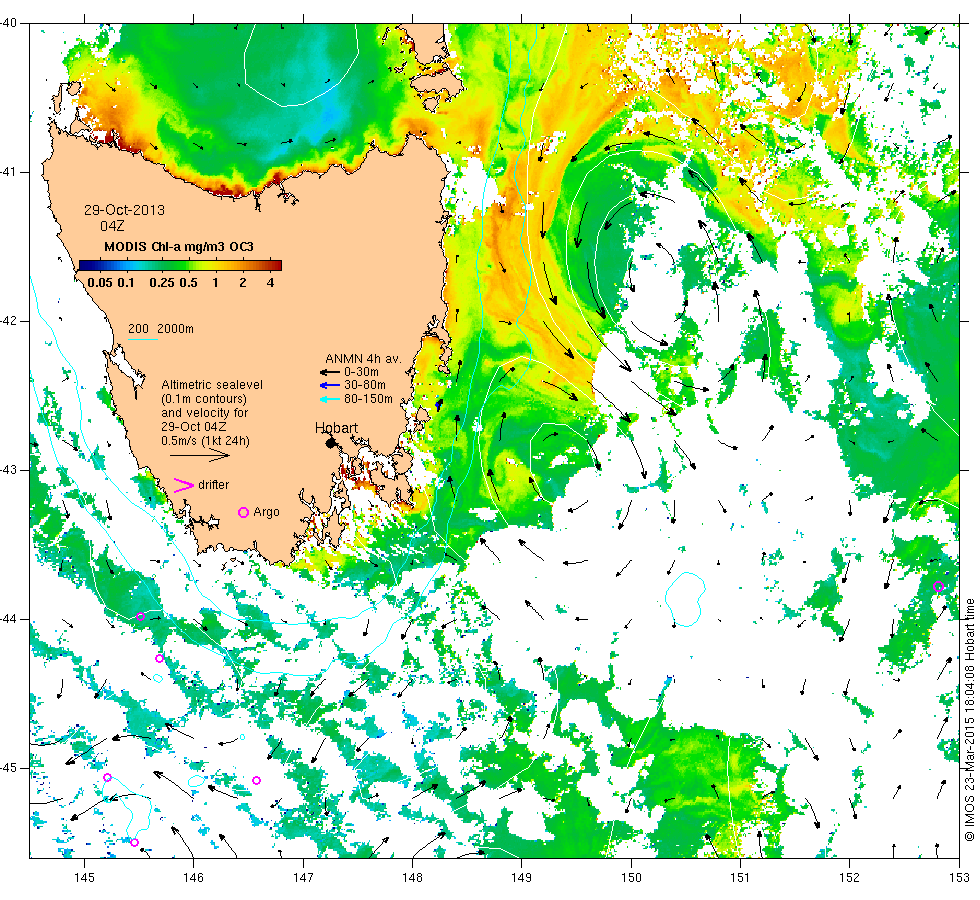Click the 'MODIS Chl-a mg/m3 OC3' title

pyautogui.click(x=179, y=247)
